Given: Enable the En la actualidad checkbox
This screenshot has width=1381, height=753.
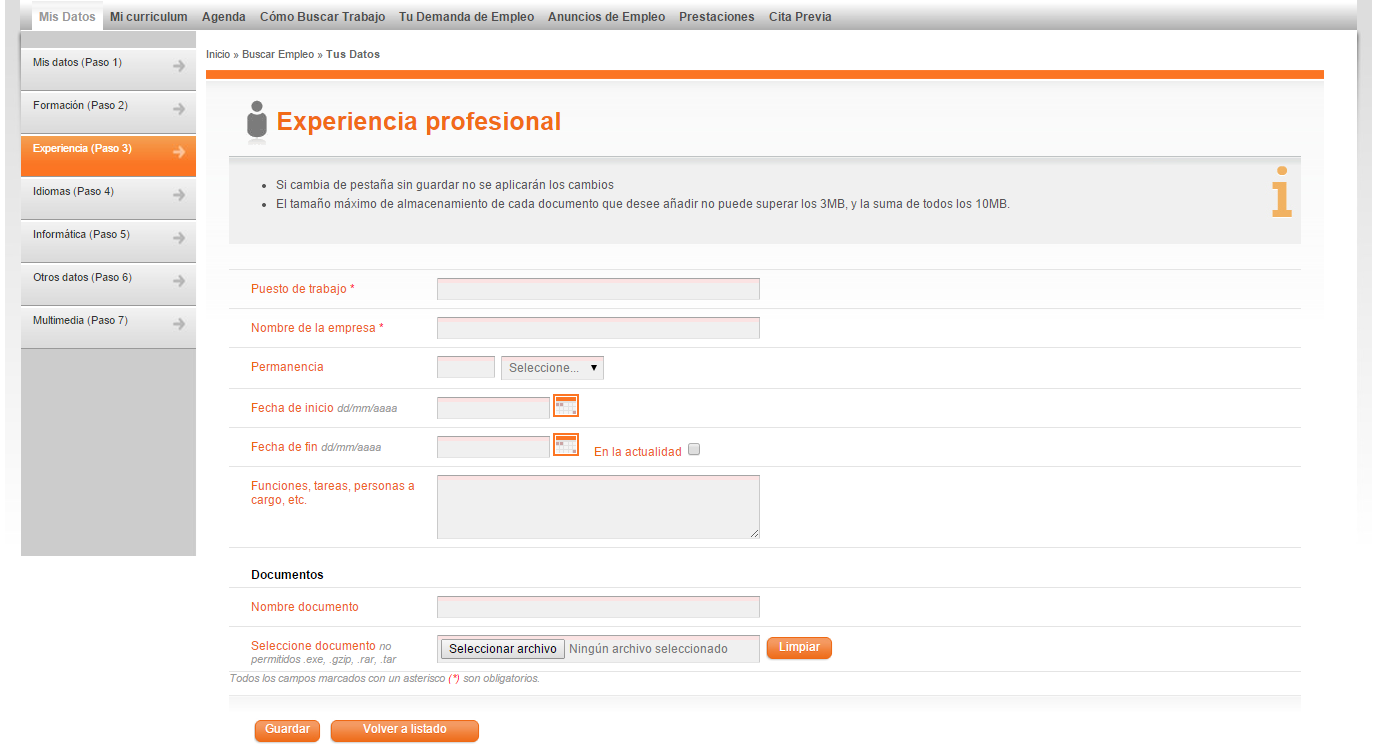Looking at the screenshot, I should (x=694, y=450).
